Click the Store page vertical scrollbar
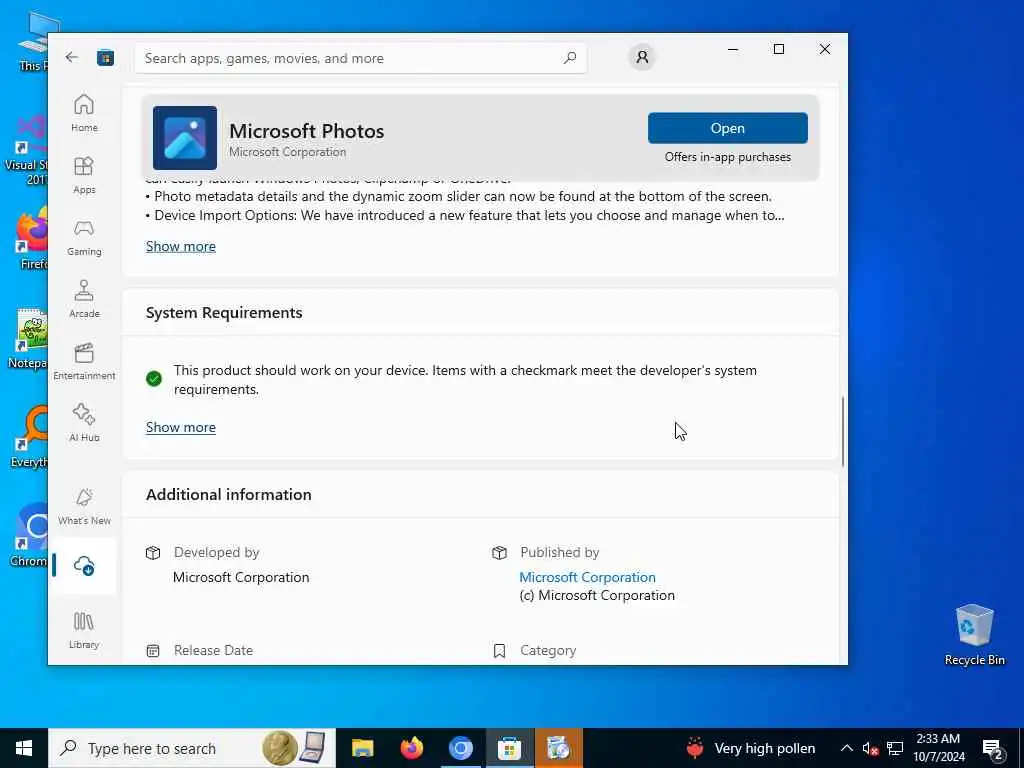 [x=842, y=432]
